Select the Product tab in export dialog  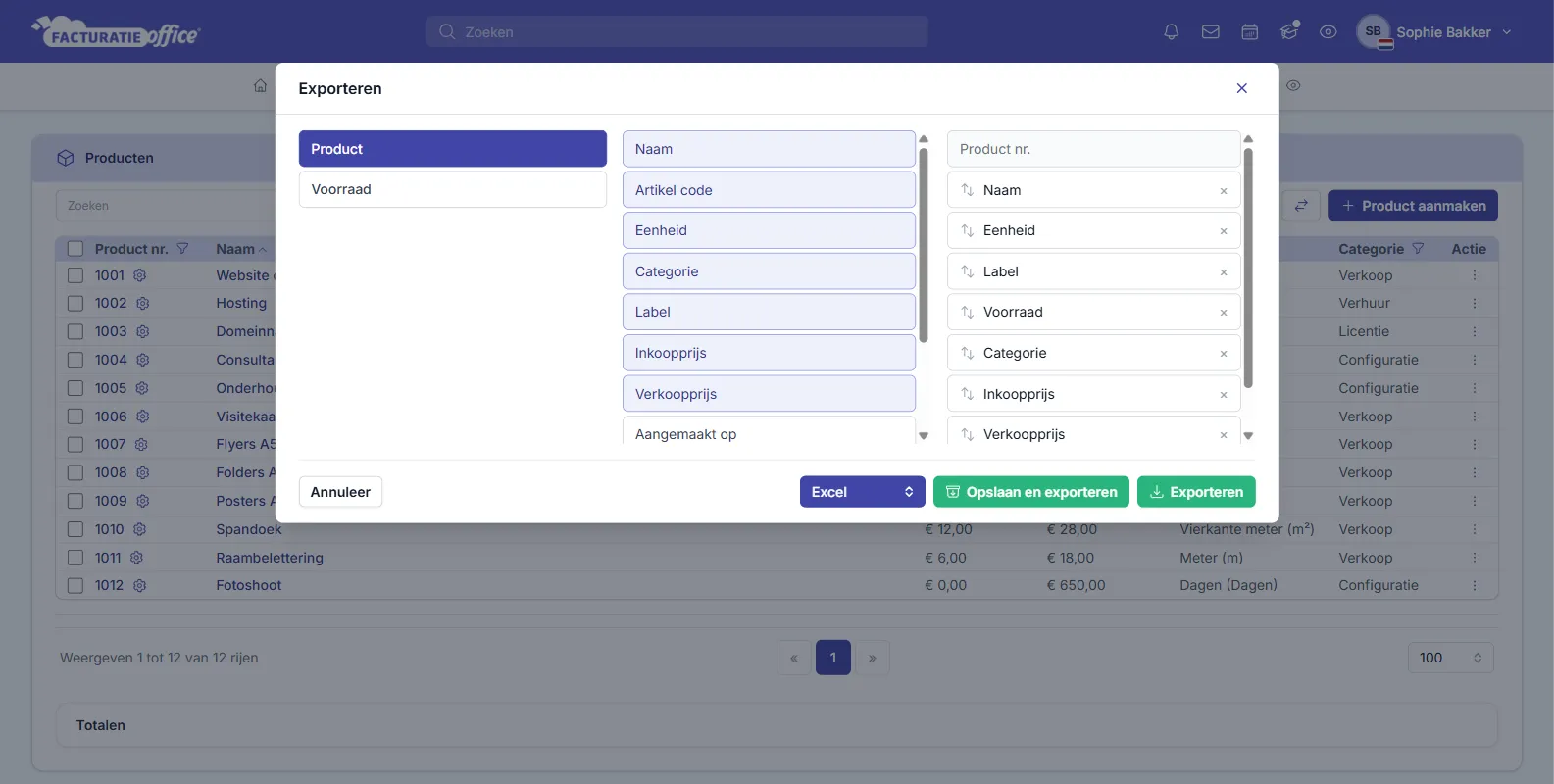[x=452, y=149]
